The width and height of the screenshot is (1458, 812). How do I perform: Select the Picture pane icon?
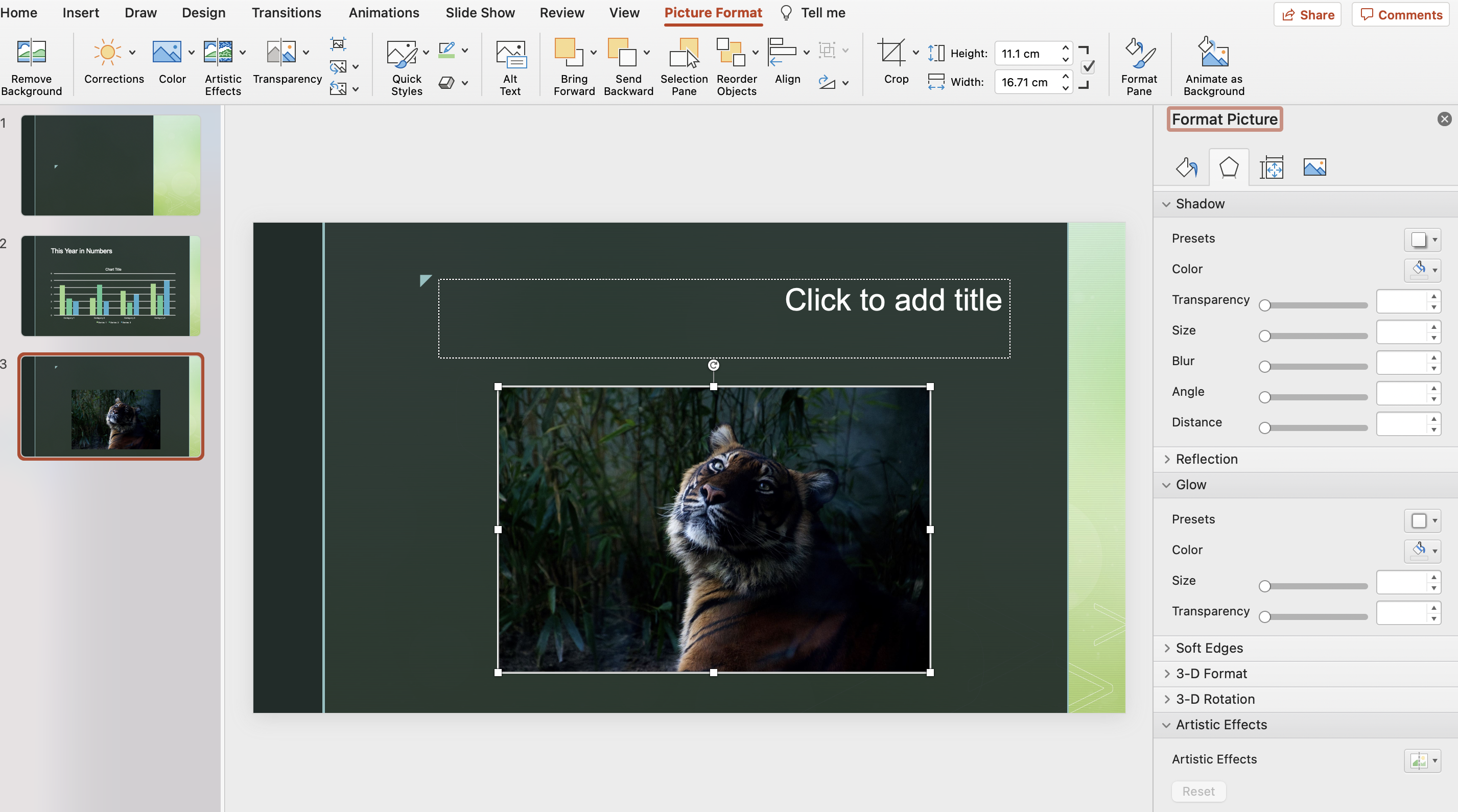(1314, 168)
